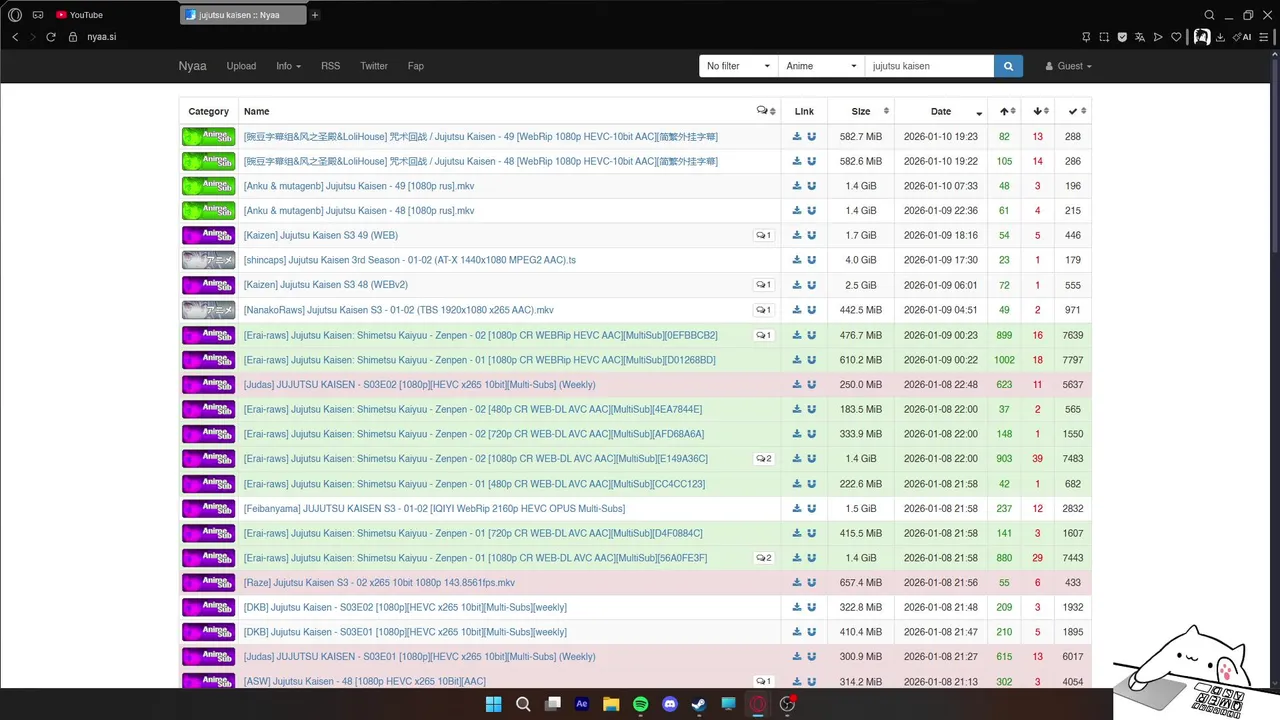1280x720 pixels.
Task: Open Twitter link in Nyaa navbar
Action: (x=374, y=66)
